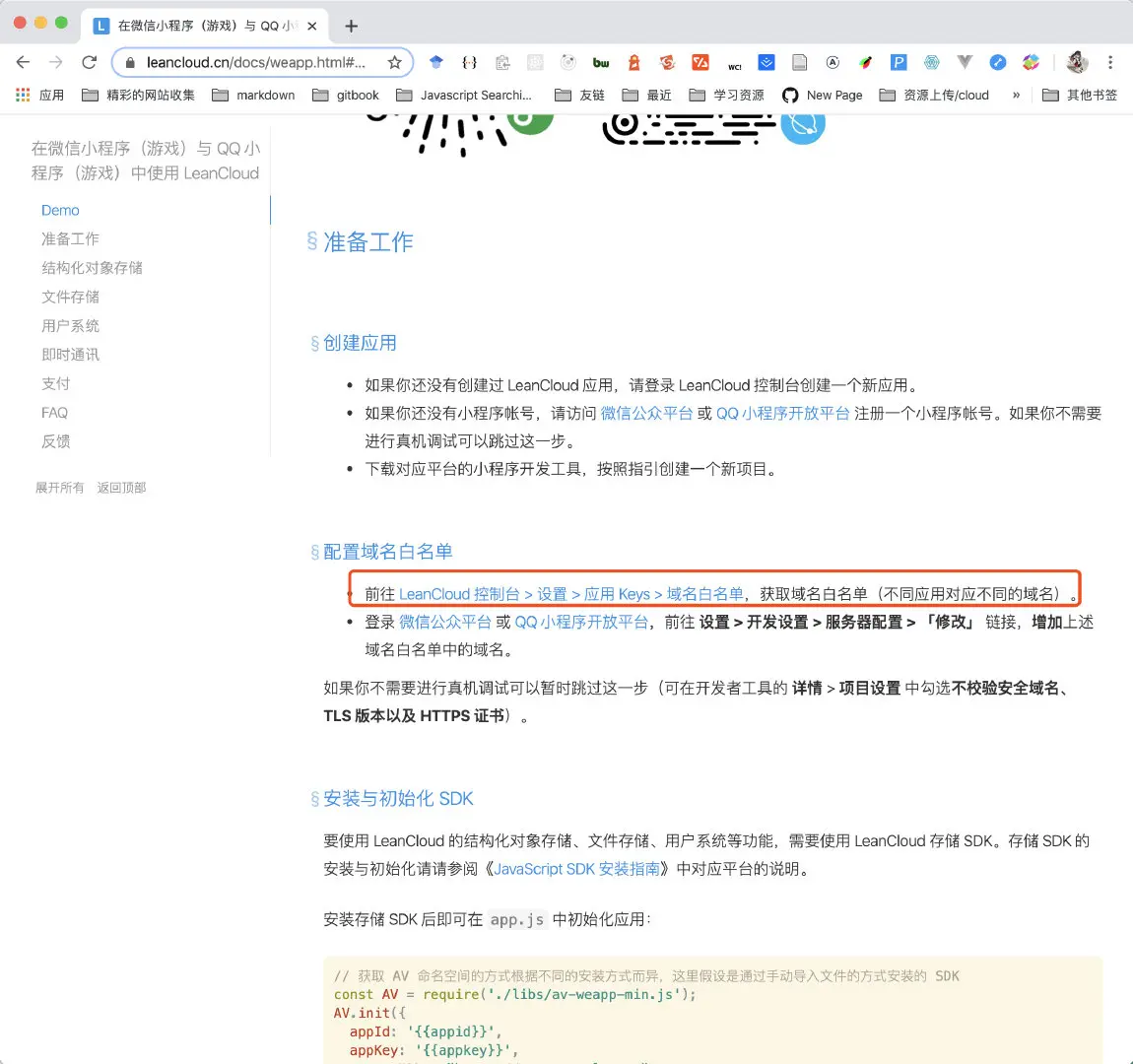
Task: Open the markdown bookmark folder
Action: point(253,95)
